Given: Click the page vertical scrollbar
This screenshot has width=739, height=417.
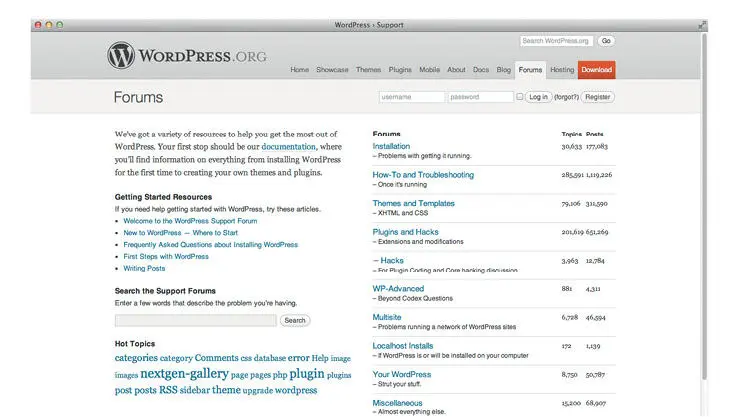Looking at the screenshot, I should [x=704, y=206].
